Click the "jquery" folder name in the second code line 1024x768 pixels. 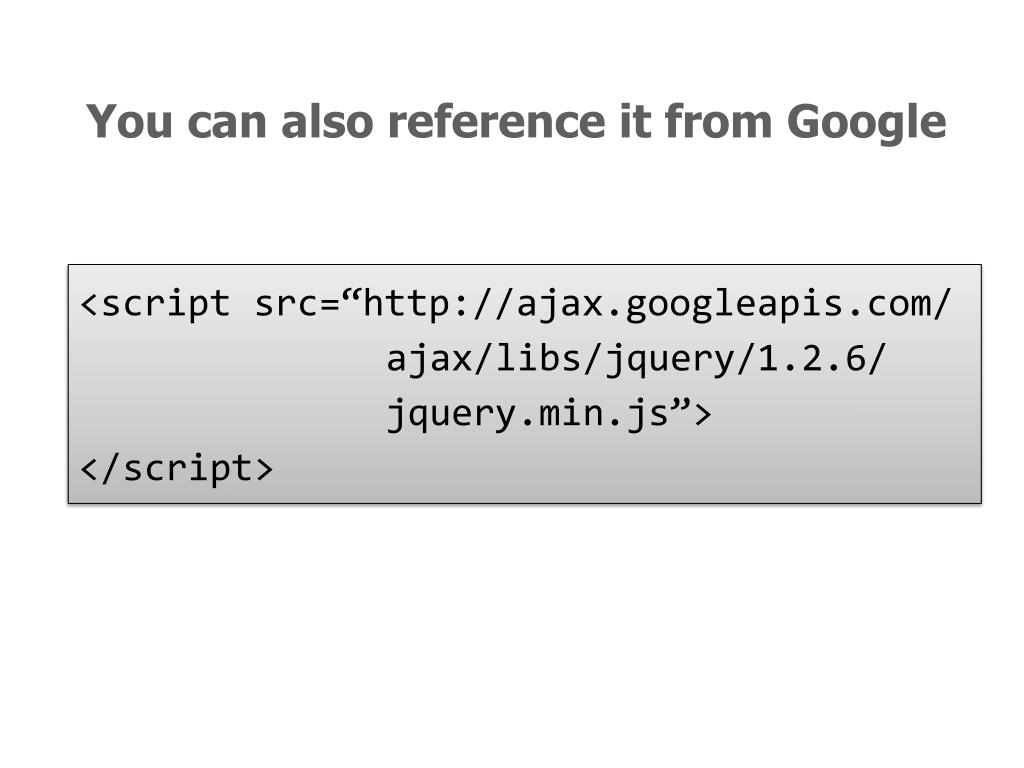[669, 360]
